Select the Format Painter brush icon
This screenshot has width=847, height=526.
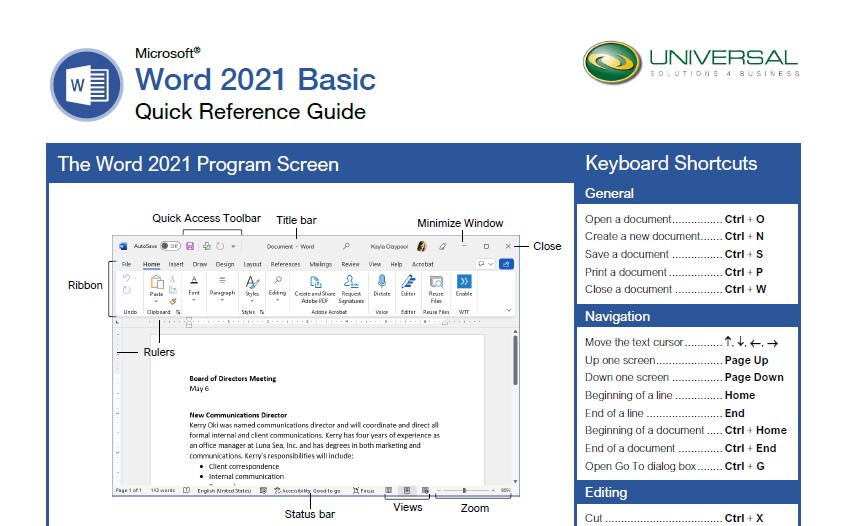pyautogui.click(x=172, y=301)
